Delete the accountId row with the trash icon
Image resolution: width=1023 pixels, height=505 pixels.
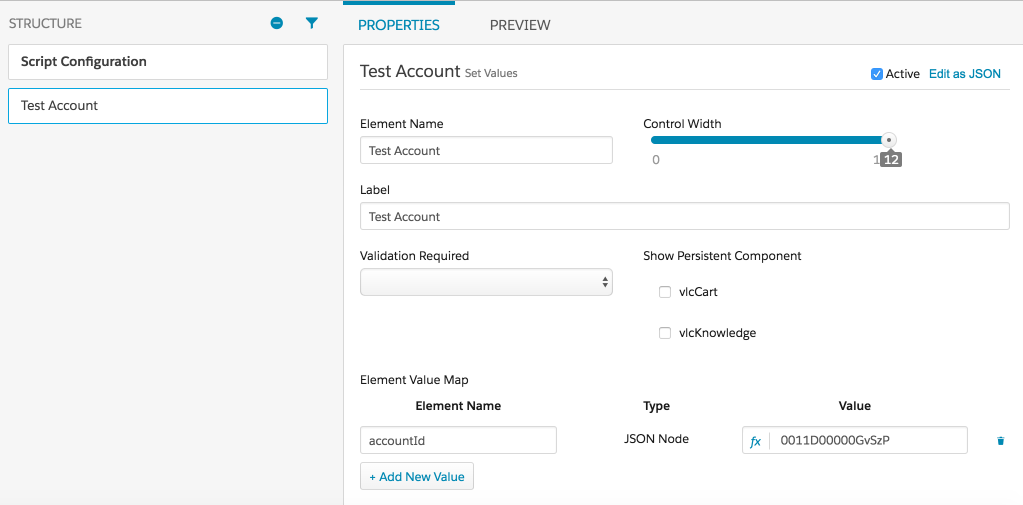[x=1000, y=441]
